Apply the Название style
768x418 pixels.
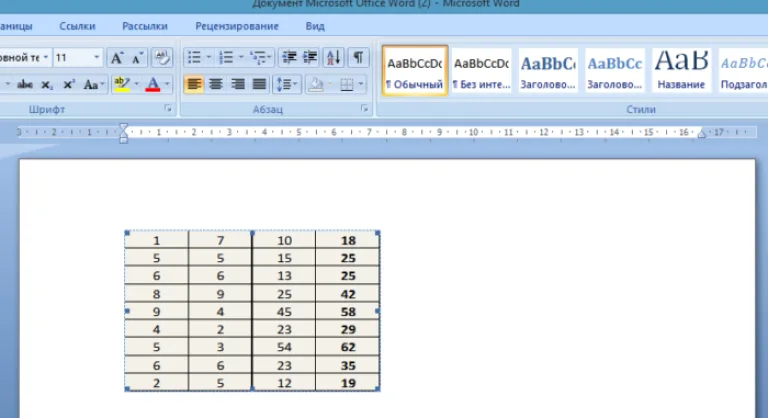coord(681,71)
